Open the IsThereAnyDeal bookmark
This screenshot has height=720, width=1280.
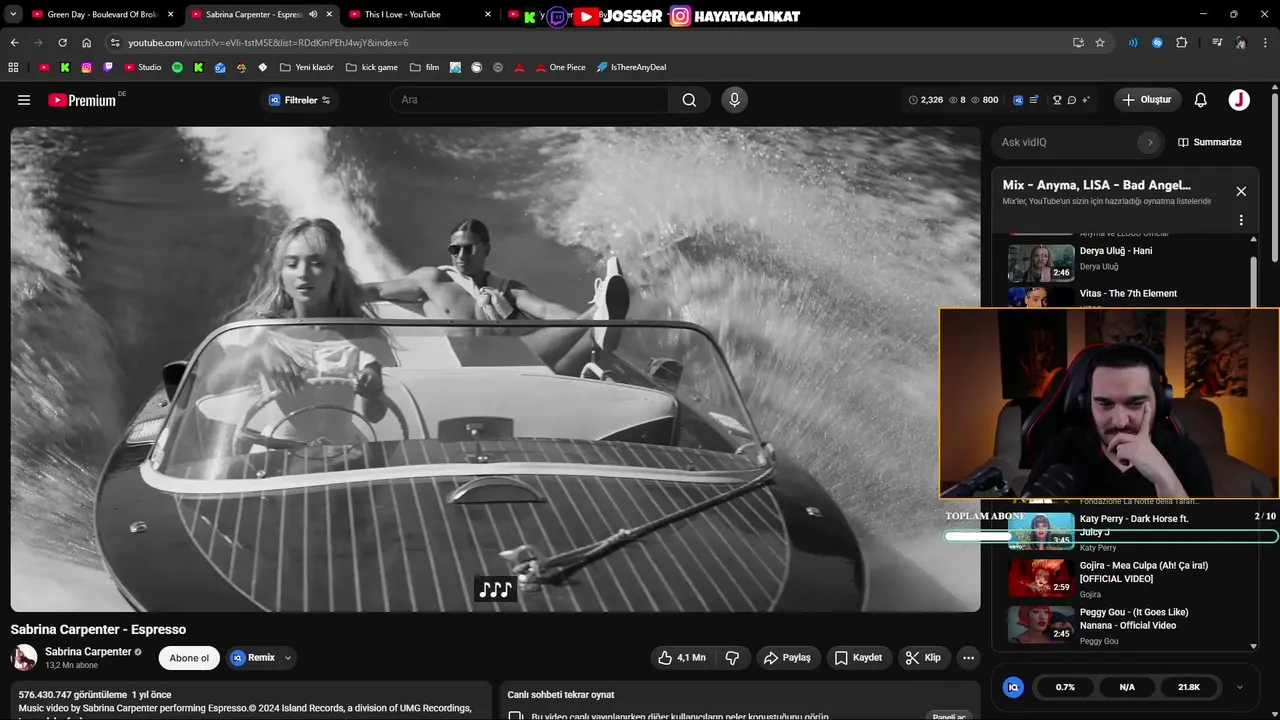[x=631, y=68]
